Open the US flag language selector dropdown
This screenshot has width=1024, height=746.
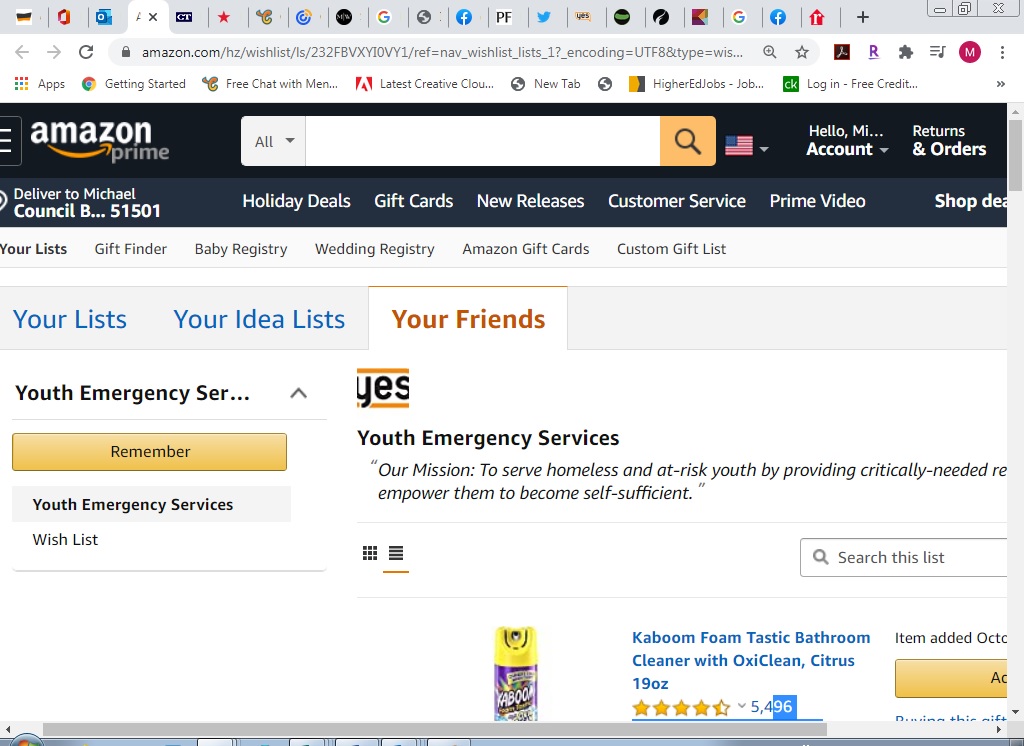click(746, 145)
